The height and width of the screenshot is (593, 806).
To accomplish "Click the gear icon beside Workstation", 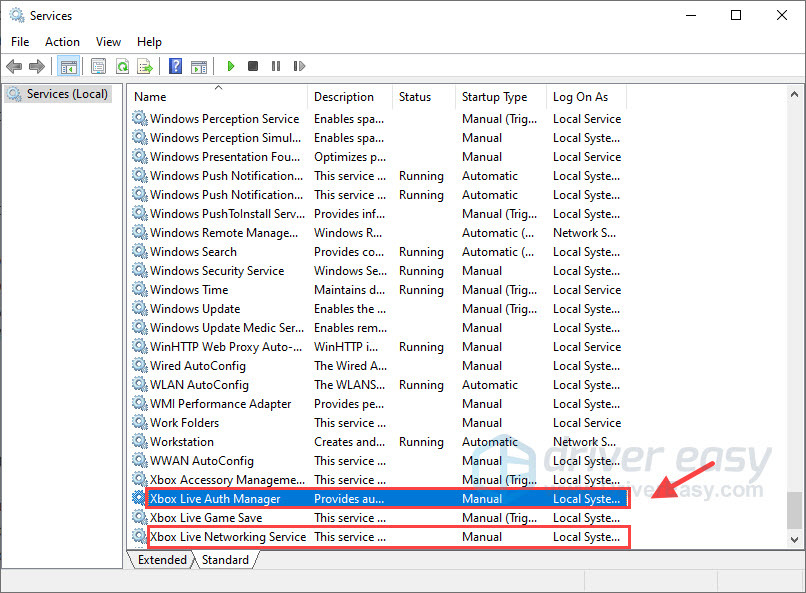I will pos(140,441).
